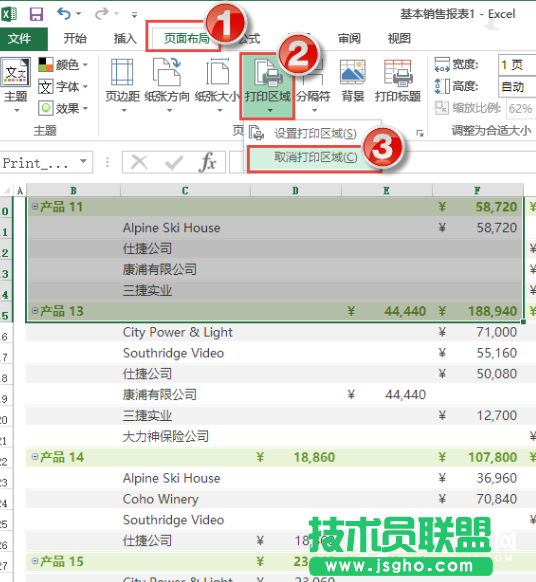Open the 颜色 (Colors) theme dropdown

[x=63, y=65]
